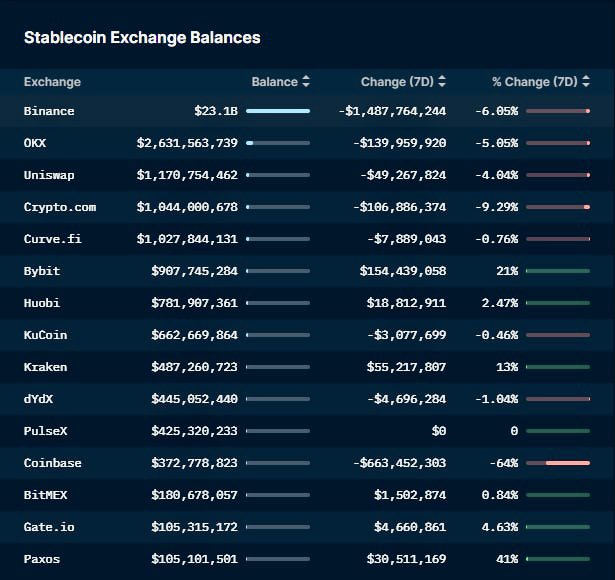Select the KuCoin exchange name
This screenshot has height=580, width=615.
pos(45,335)
